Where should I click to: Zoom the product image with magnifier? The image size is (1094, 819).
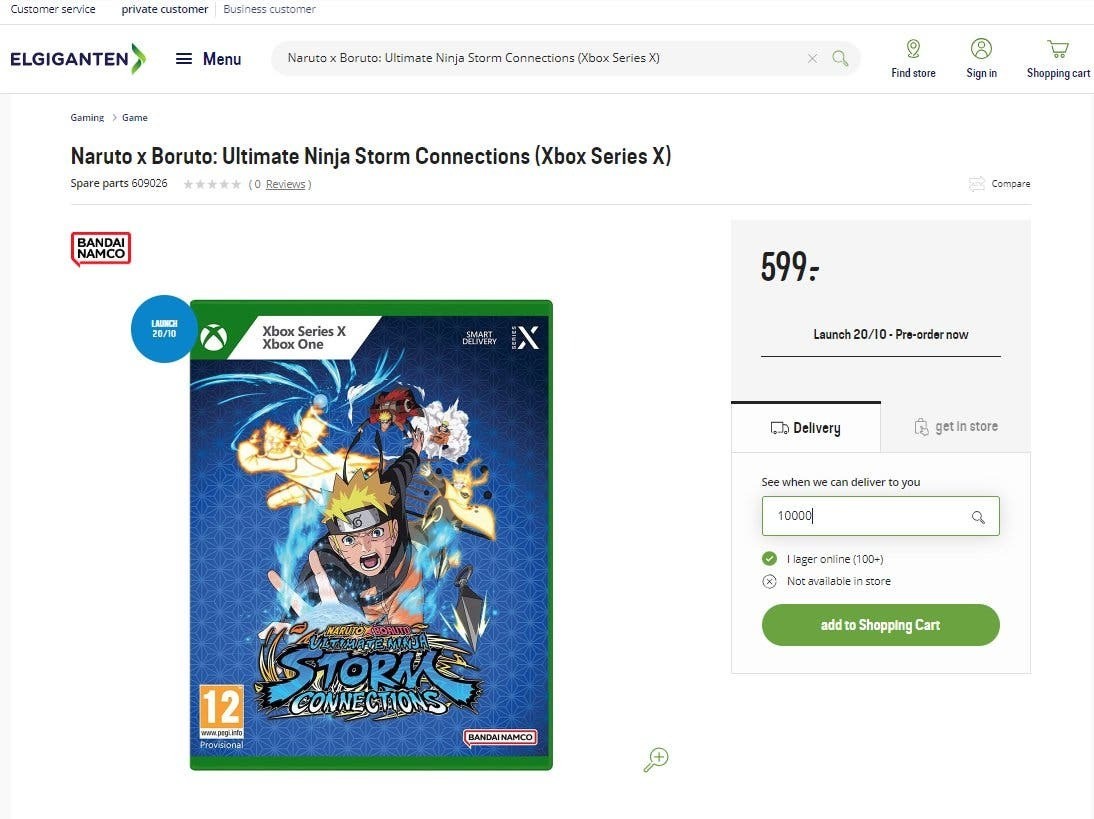(656, 759)
